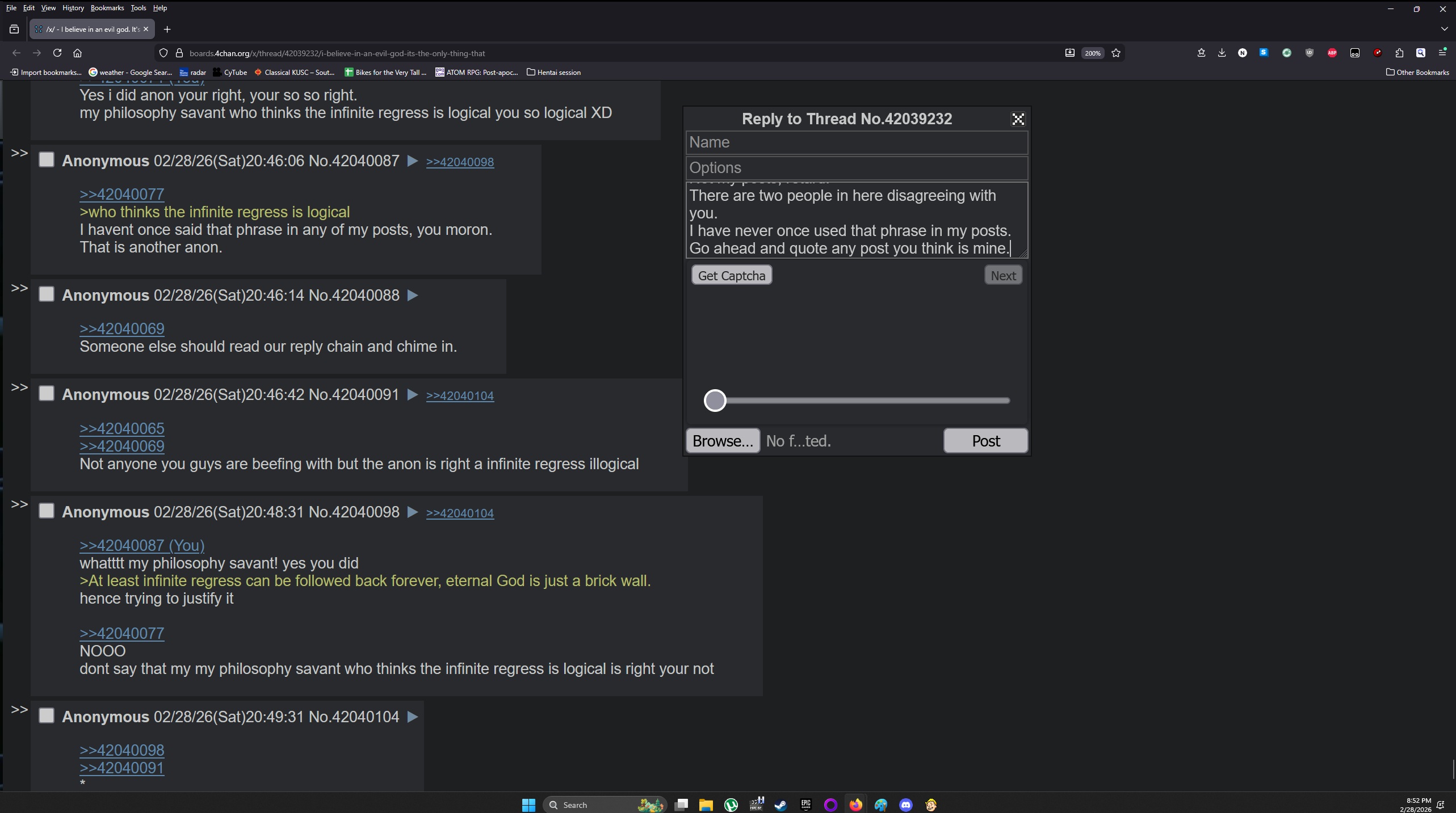Viewport: 1456px width, 813px height.
Task: Tick the checkbox on post No.42040087
Action: pos(47,160)
